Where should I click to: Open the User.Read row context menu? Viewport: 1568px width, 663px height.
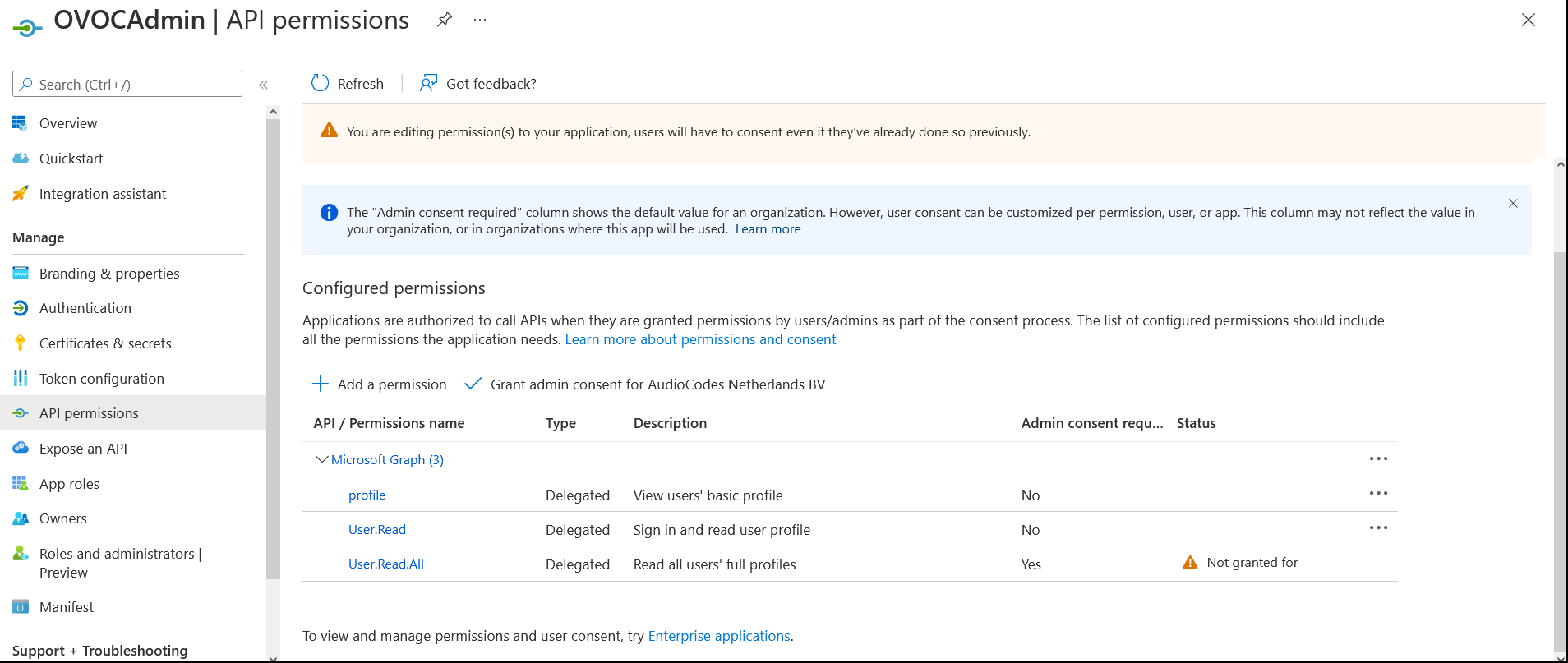[x=1378, y=528]
